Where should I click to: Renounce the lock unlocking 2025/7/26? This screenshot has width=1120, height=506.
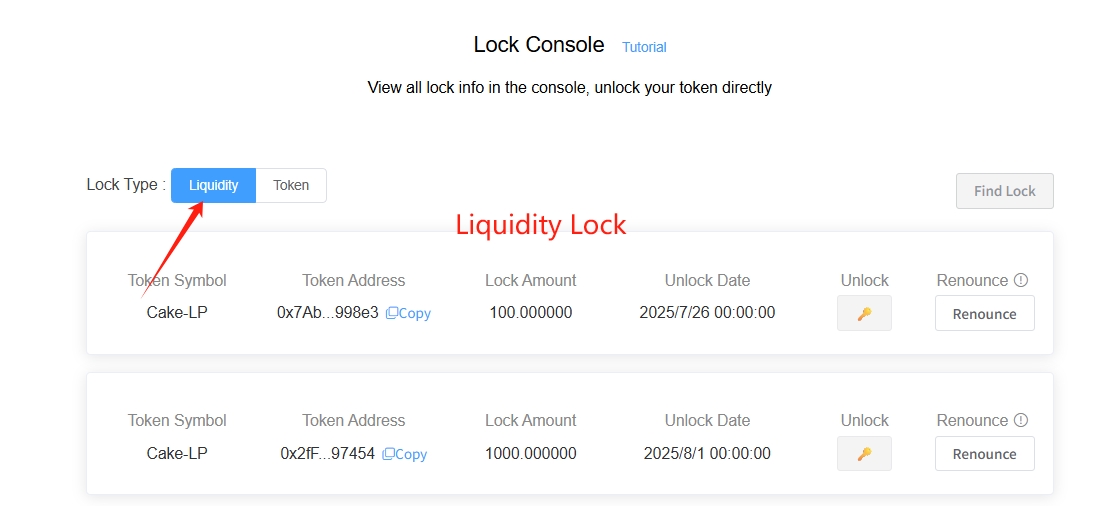click(984, 313)
